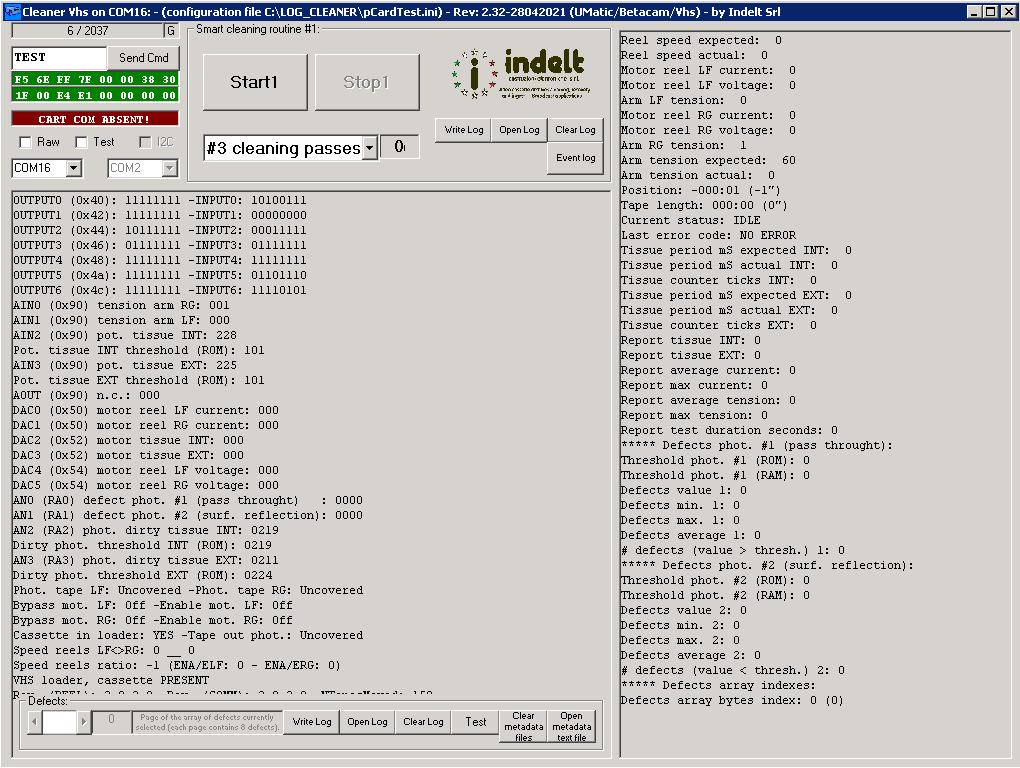Minimize the Cleaner Vhs window
This screenshot has width=1020, height=768.
974,12
